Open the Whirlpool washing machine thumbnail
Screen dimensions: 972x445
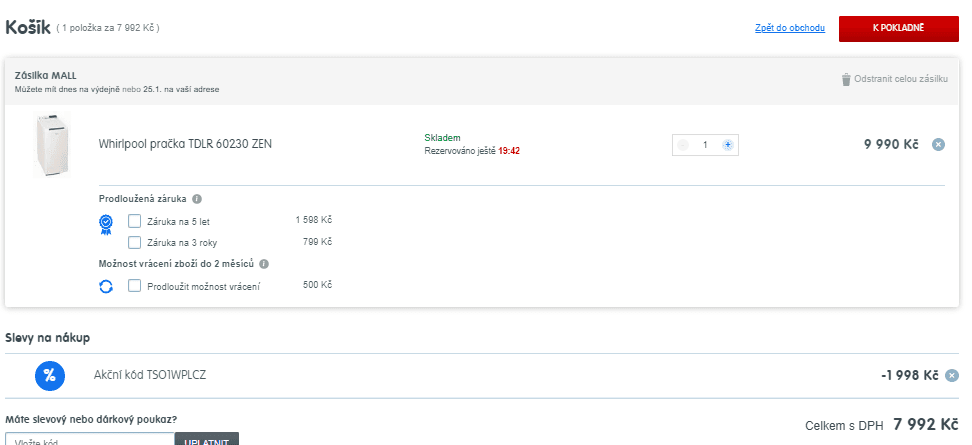pyautogui.click(x=51, y=145)
